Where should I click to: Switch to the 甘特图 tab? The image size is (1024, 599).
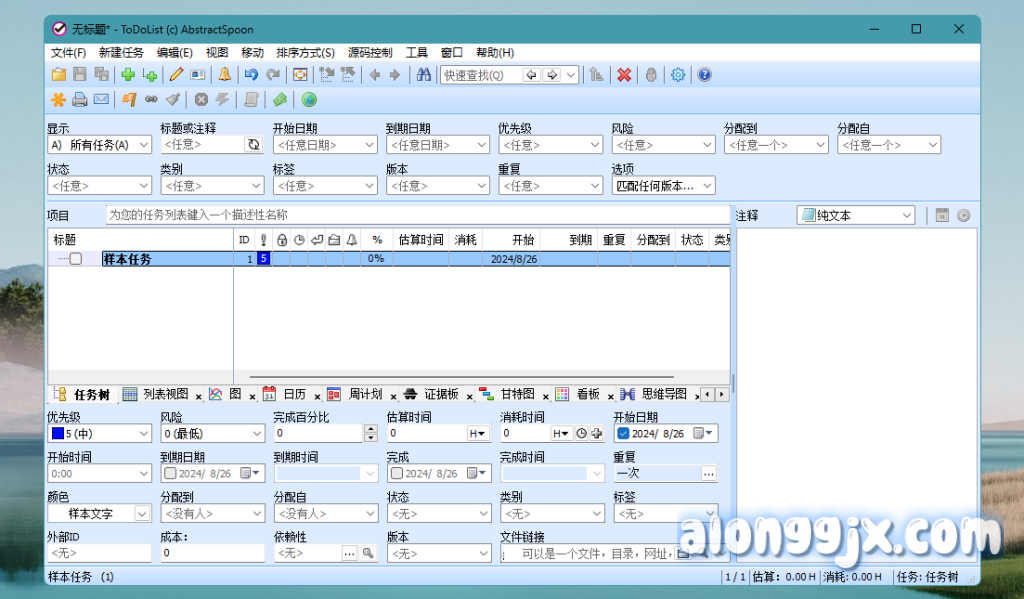pyautogui.click(x=516, y=394)
